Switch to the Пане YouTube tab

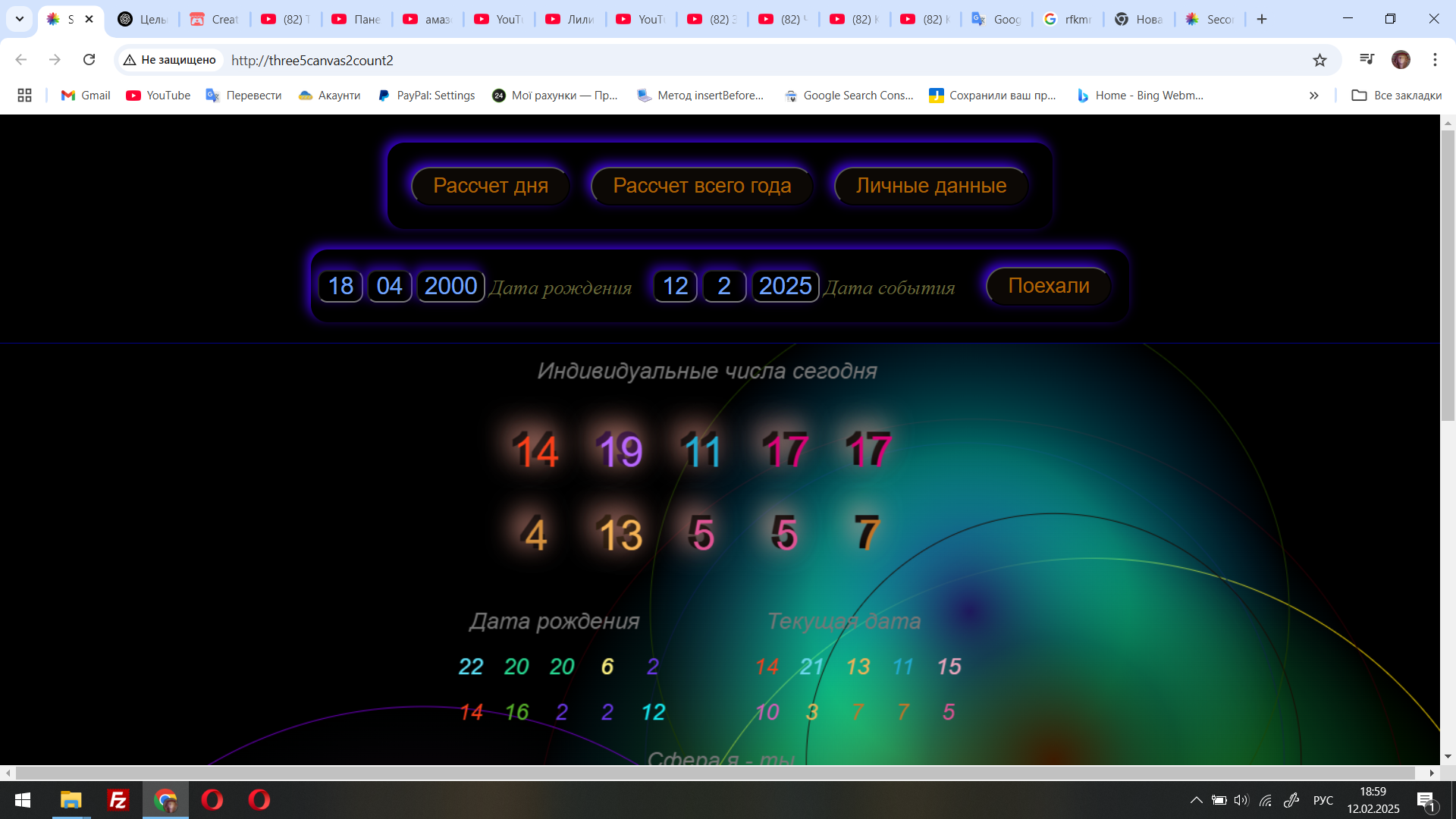(357, 19)
